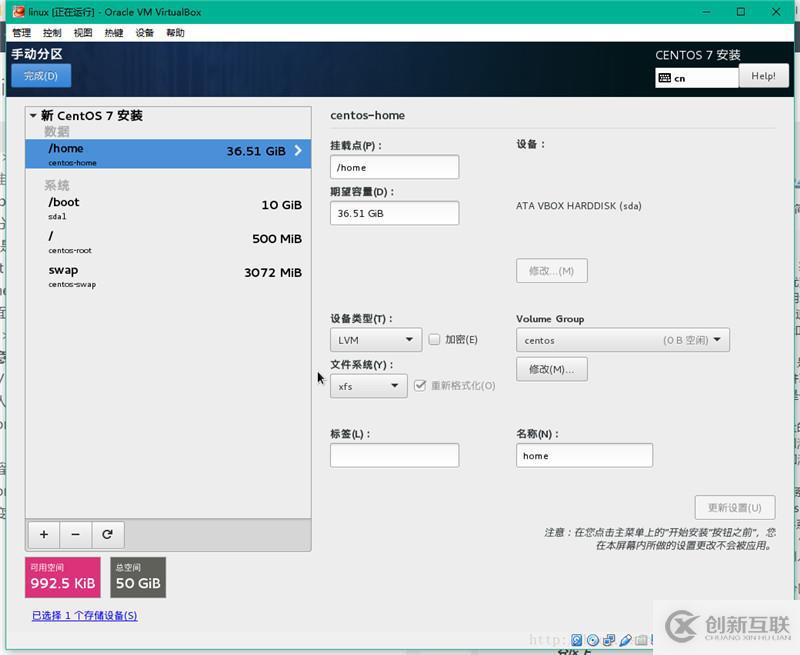Click the Help! button
Viewport: 800px width, 655px height.
[x=763, y=76]
